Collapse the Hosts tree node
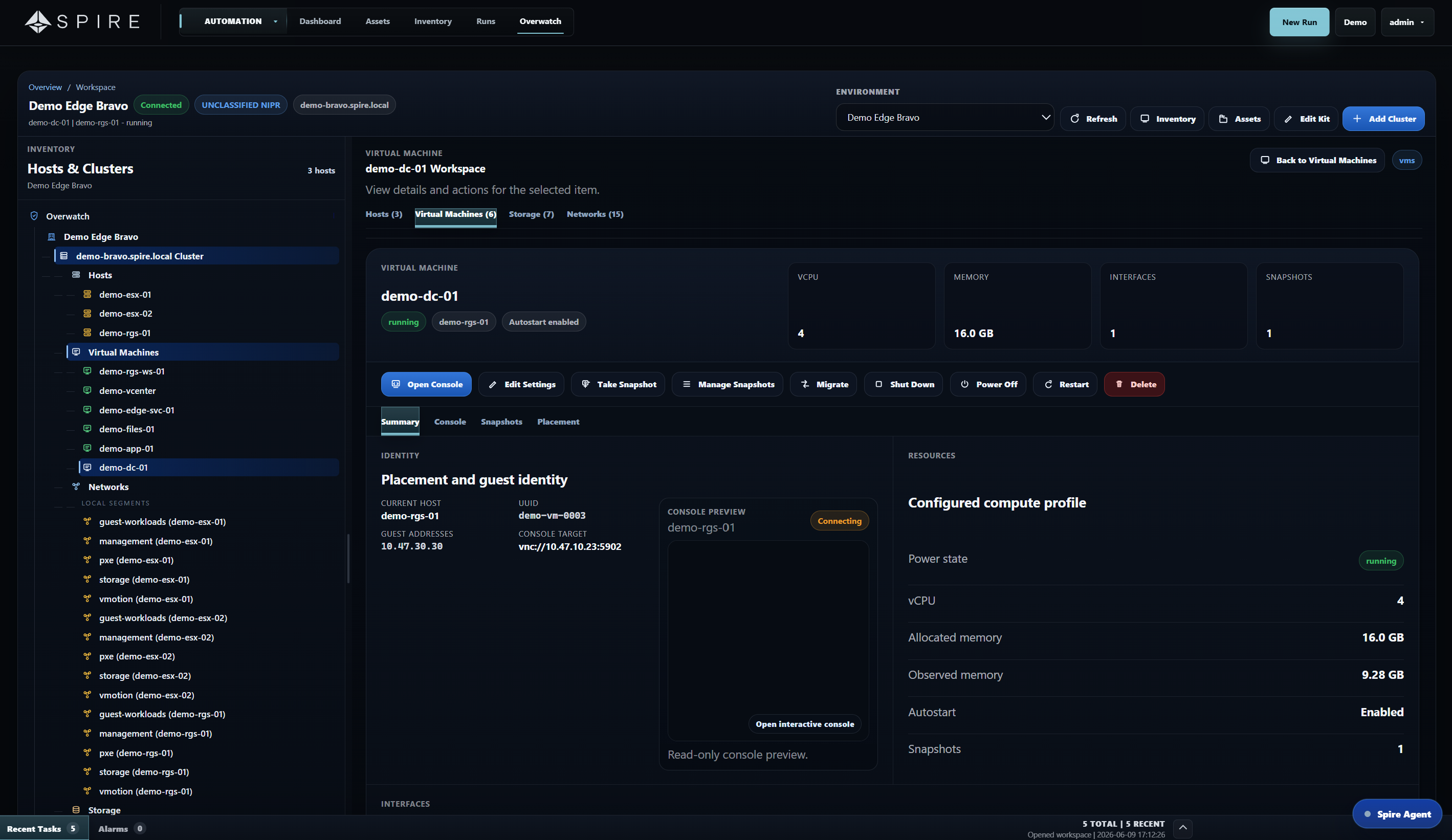The width and height of the screenshot is (1452, 840). point(100,275)
